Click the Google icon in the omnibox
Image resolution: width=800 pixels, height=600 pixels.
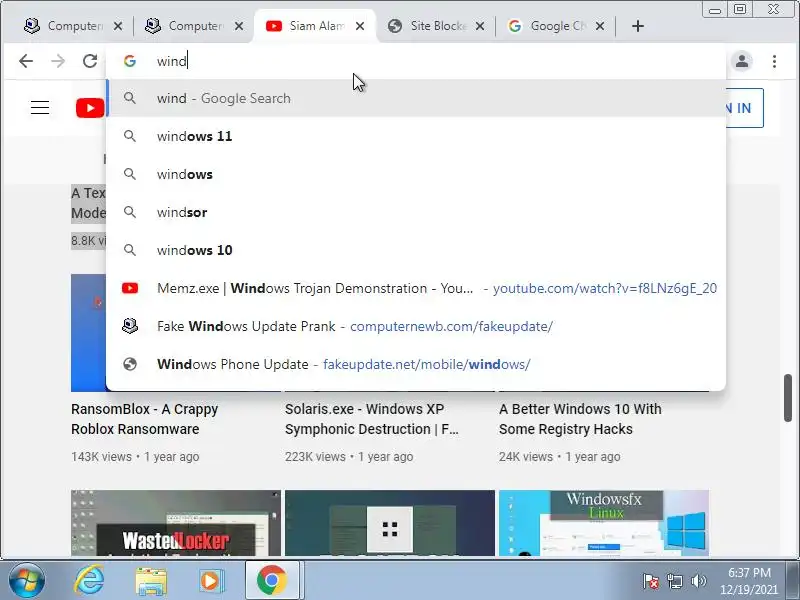tap(130, 61)
